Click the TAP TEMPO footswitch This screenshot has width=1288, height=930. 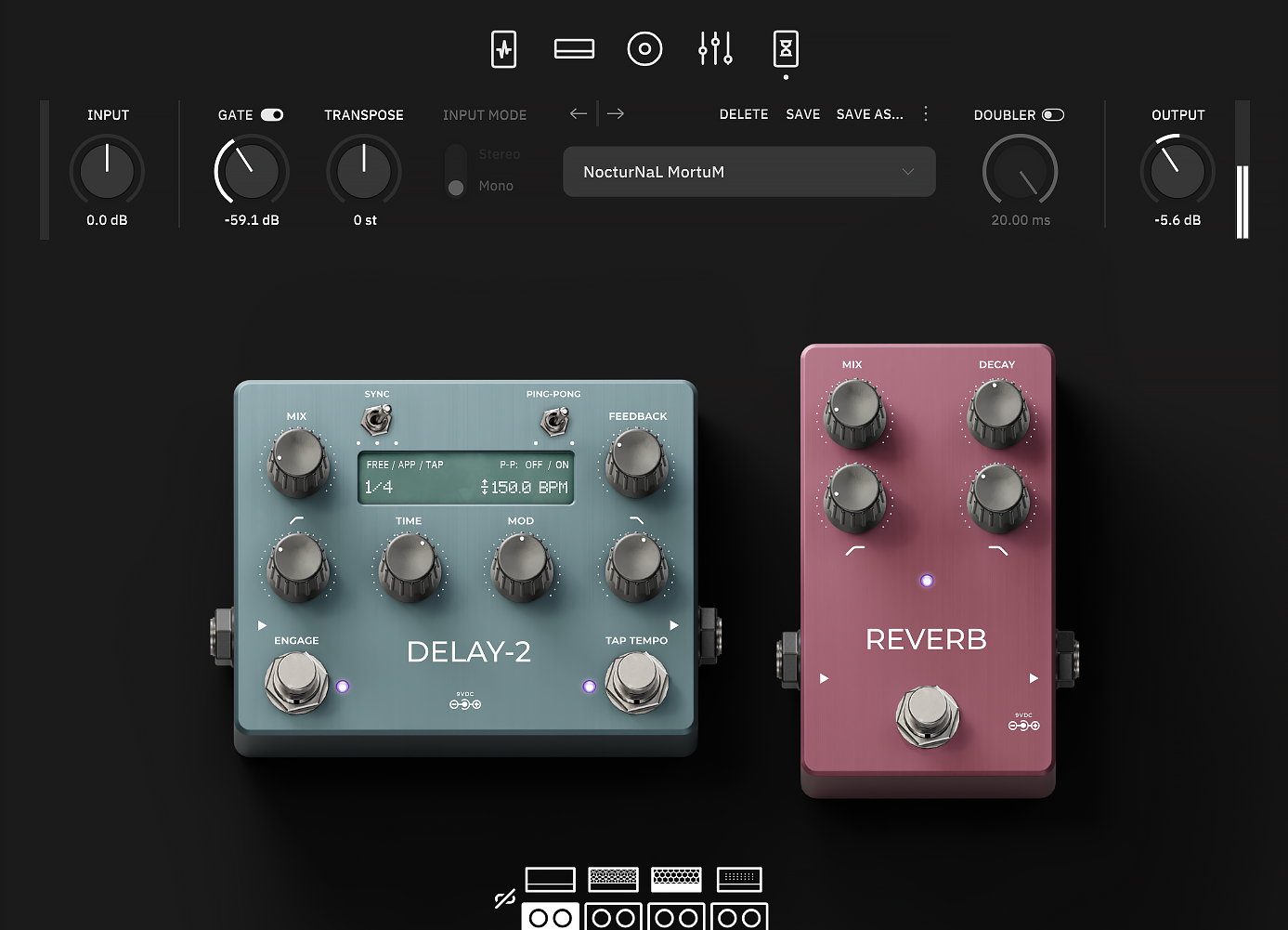tap(636, 684)
